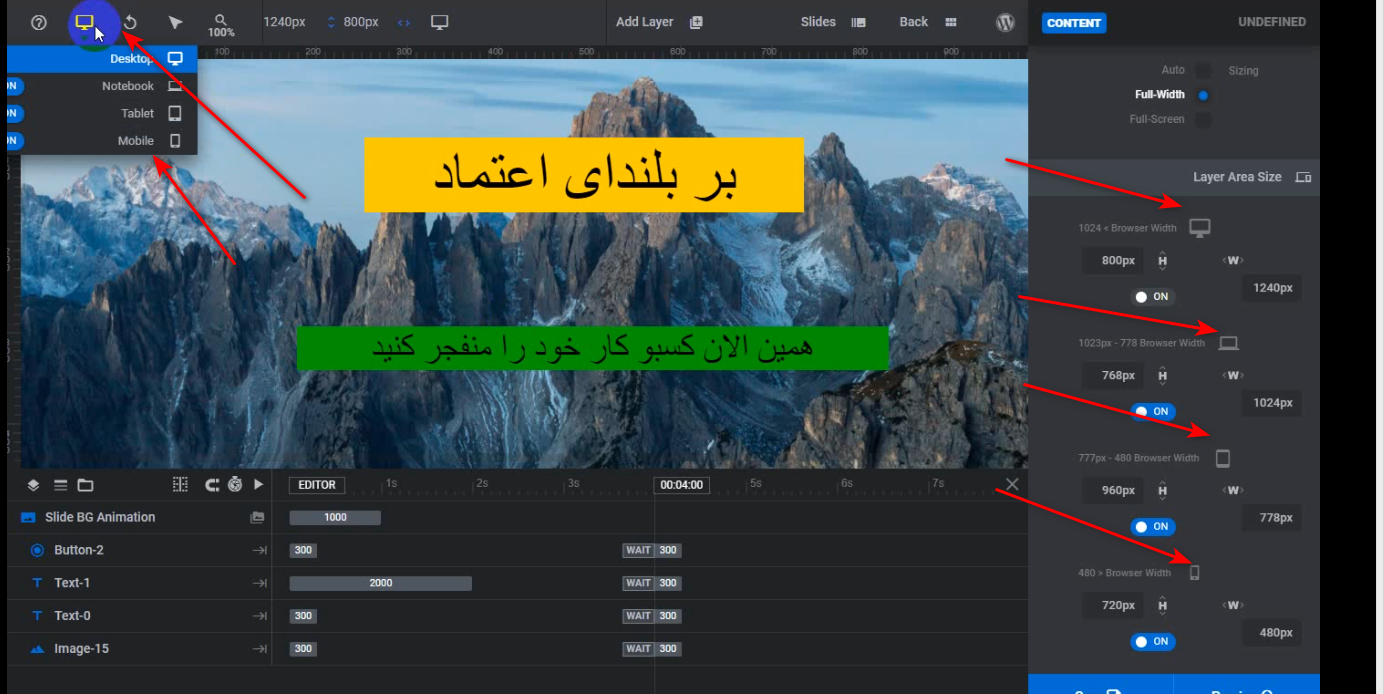
Task: Click the Layer Area Size header icon
Action: pyautogui.click(x=1303, y=177)
